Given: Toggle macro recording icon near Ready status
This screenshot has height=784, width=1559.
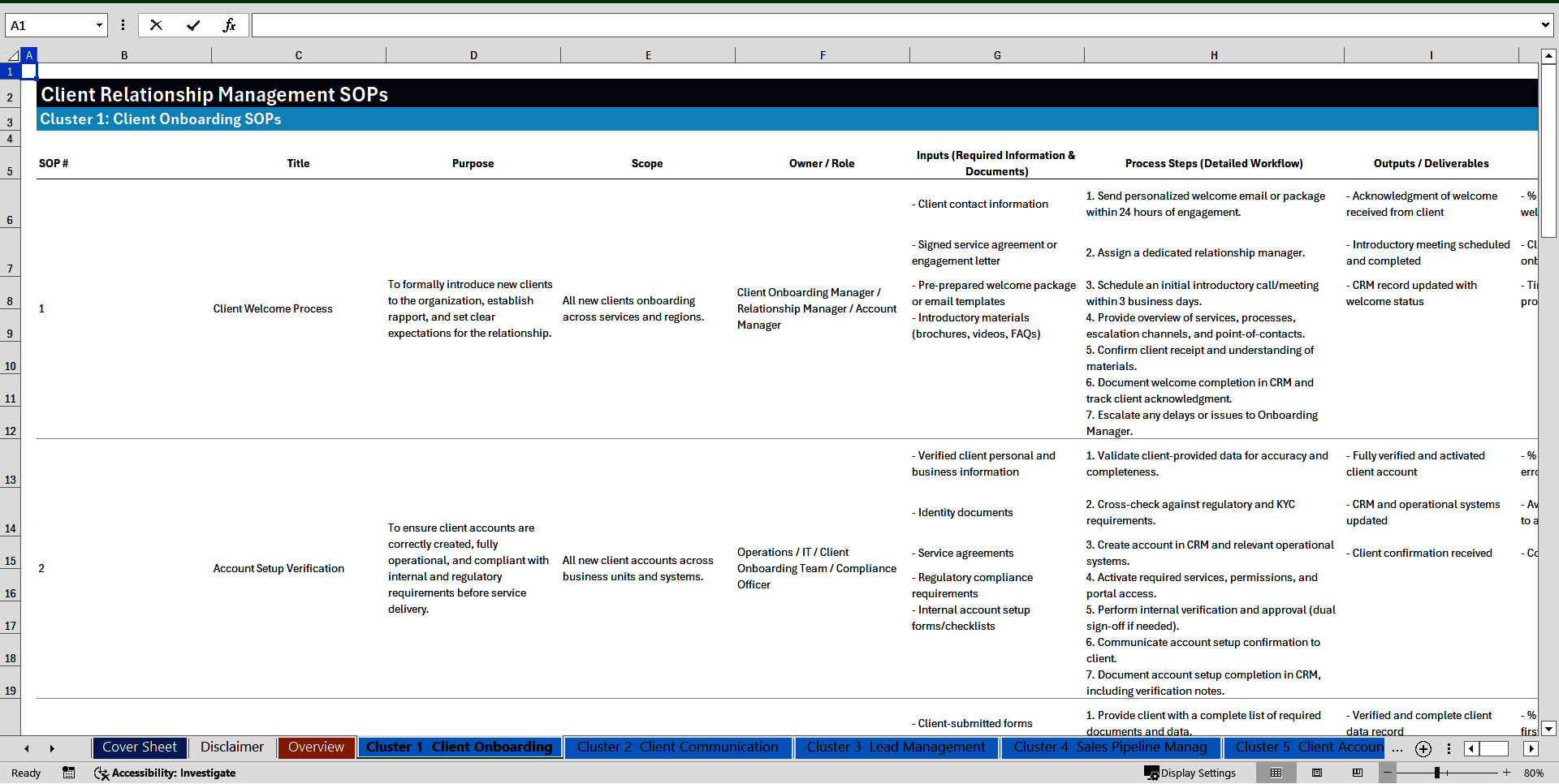Looking at the screenshot, I should pos(69,773).
